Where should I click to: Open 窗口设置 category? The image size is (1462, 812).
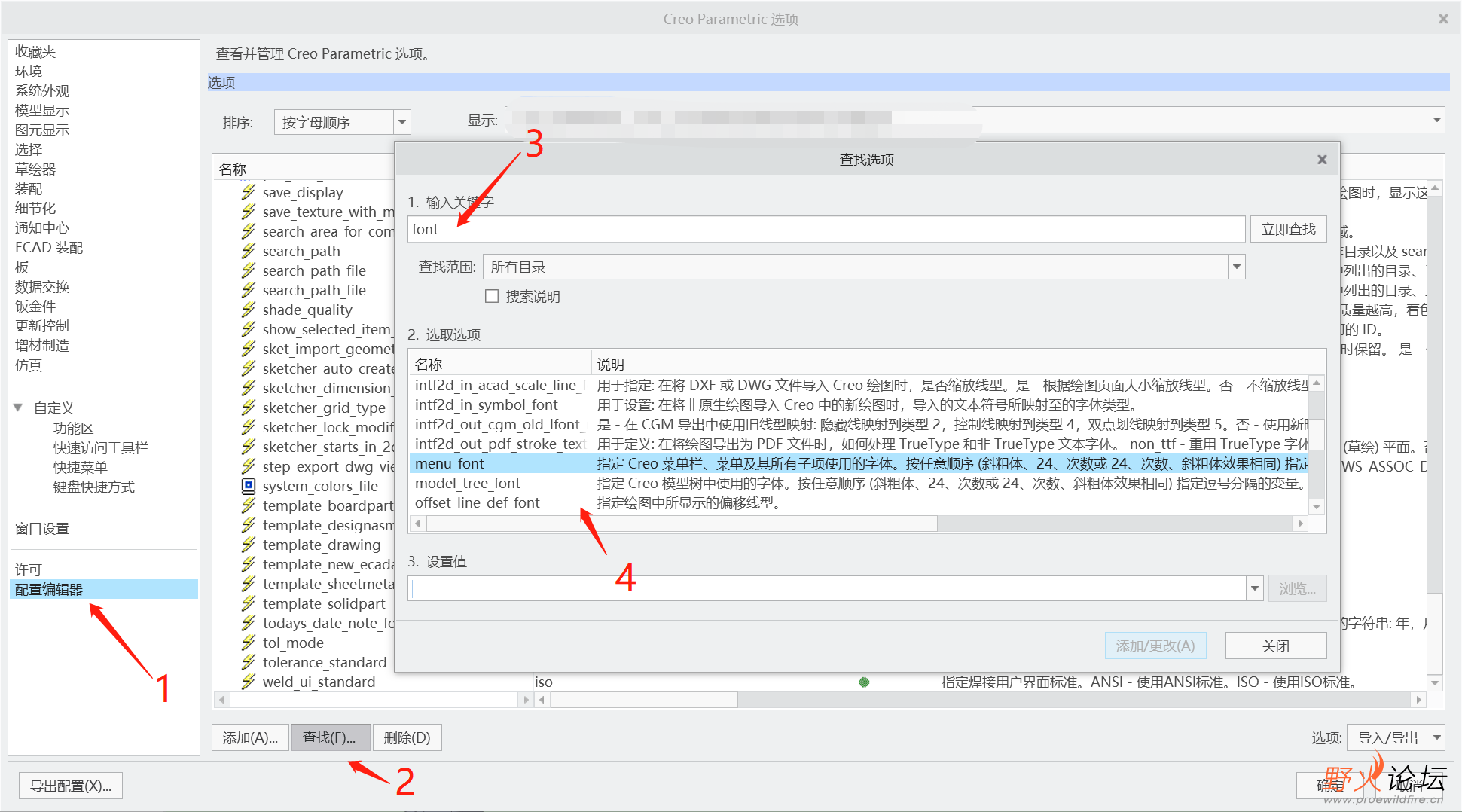tap(42, 528)
